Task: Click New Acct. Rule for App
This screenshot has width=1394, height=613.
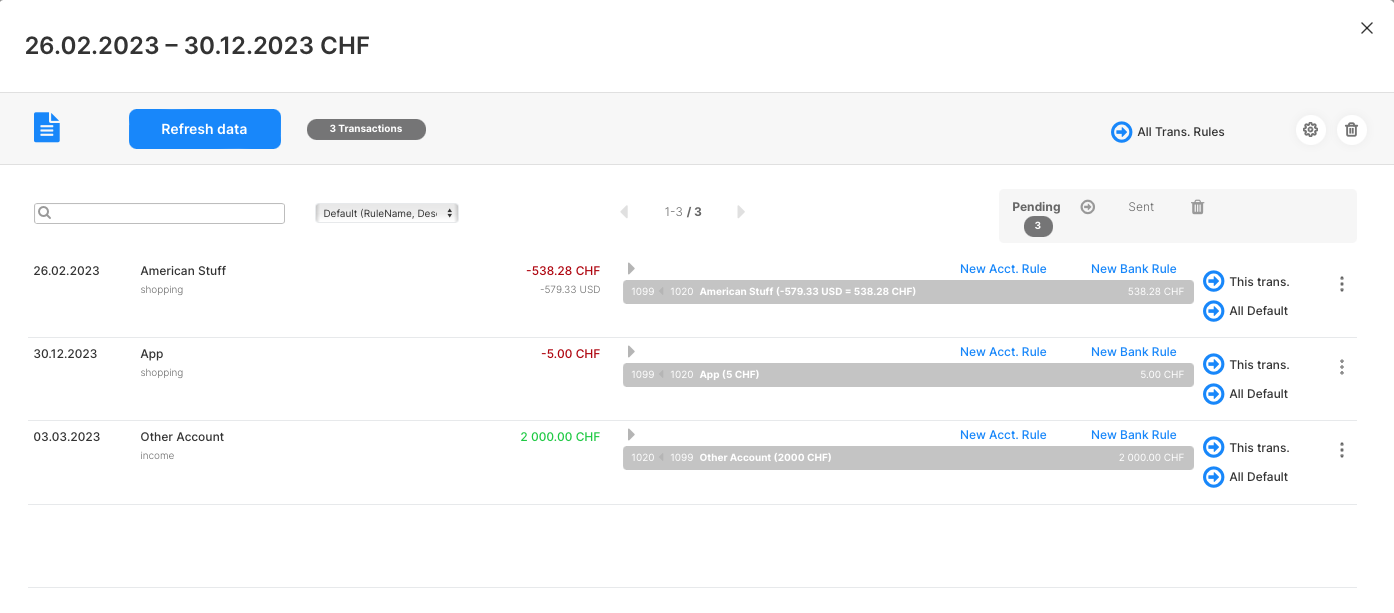Action: (1003, 352)
